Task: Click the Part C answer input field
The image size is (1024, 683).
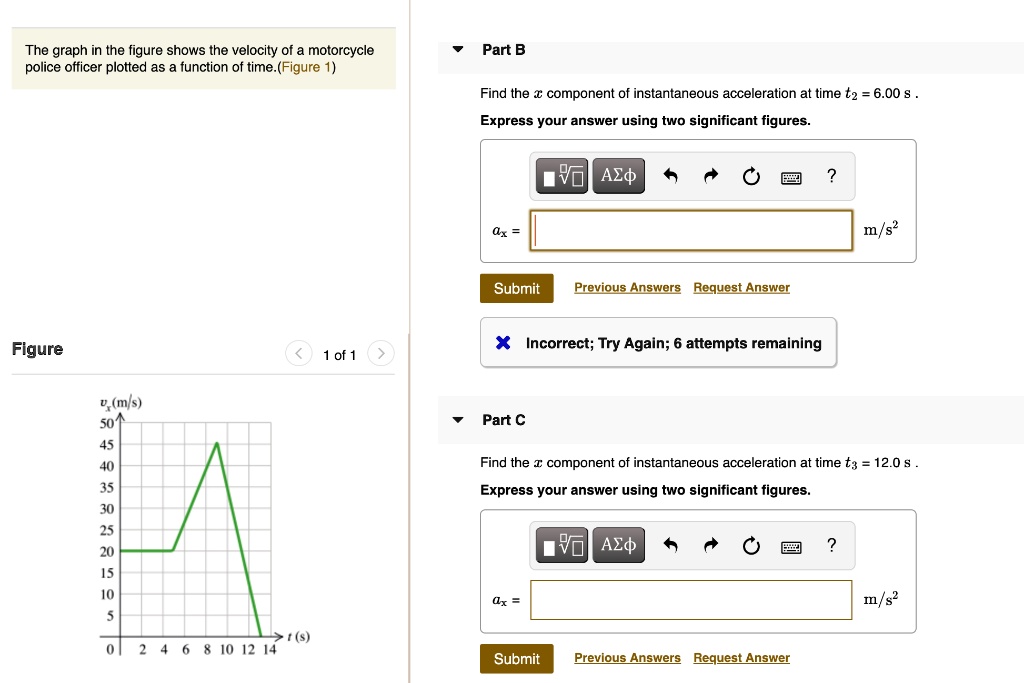Action: tap(691, 599)
